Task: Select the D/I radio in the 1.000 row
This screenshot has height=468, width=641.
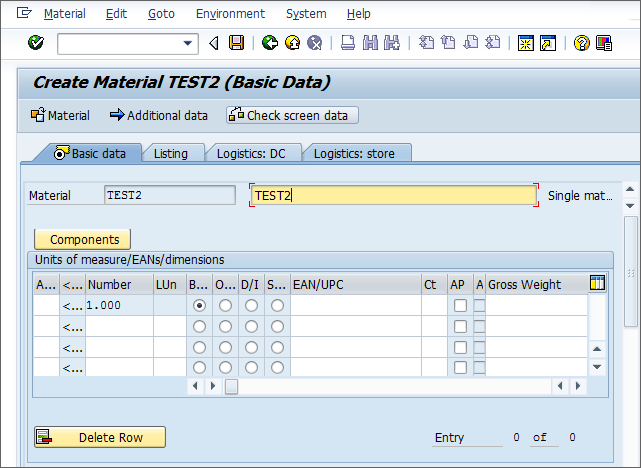Action: [x=251, y=305]
